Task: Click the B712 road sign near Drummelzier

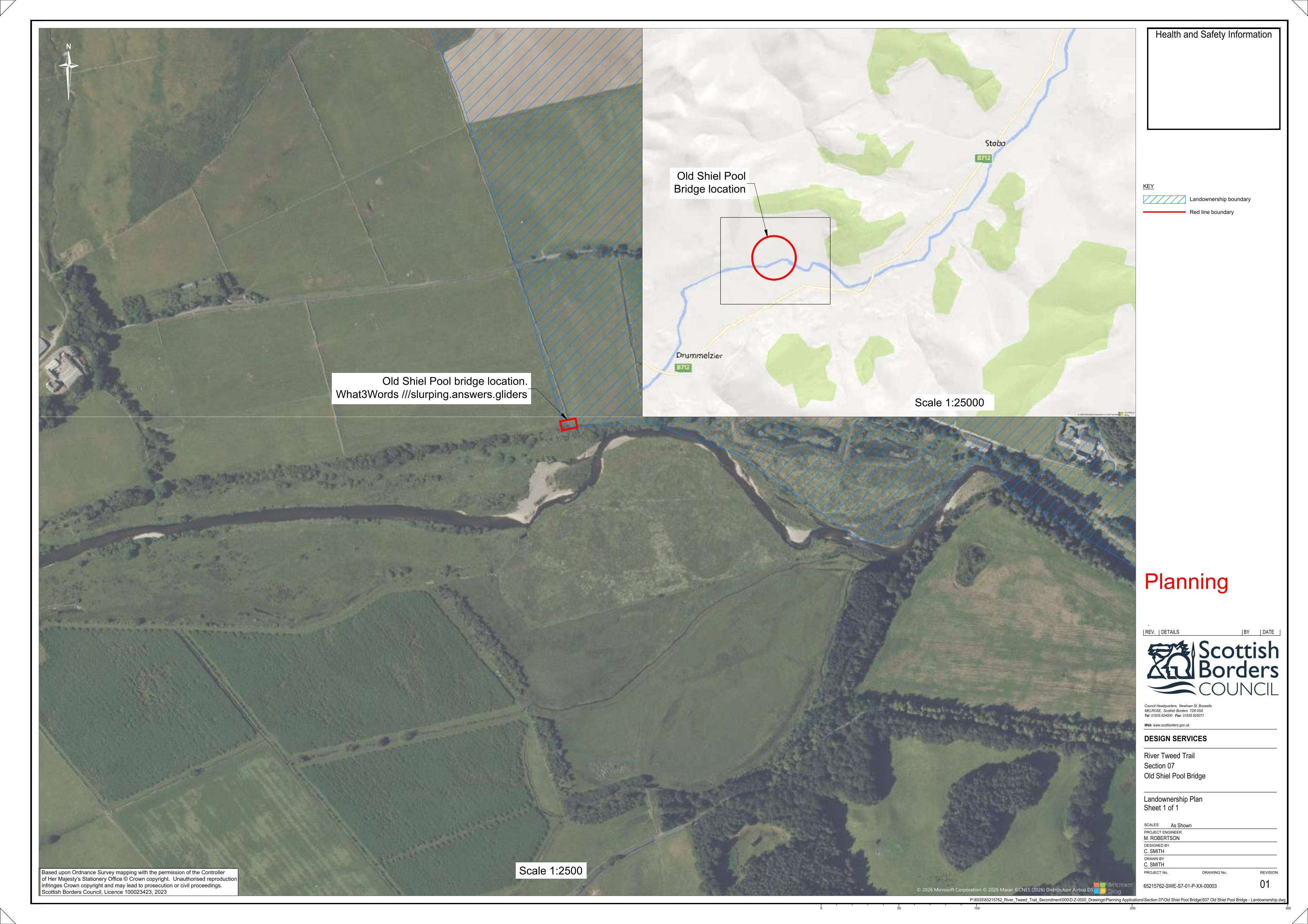Action: 684,368
